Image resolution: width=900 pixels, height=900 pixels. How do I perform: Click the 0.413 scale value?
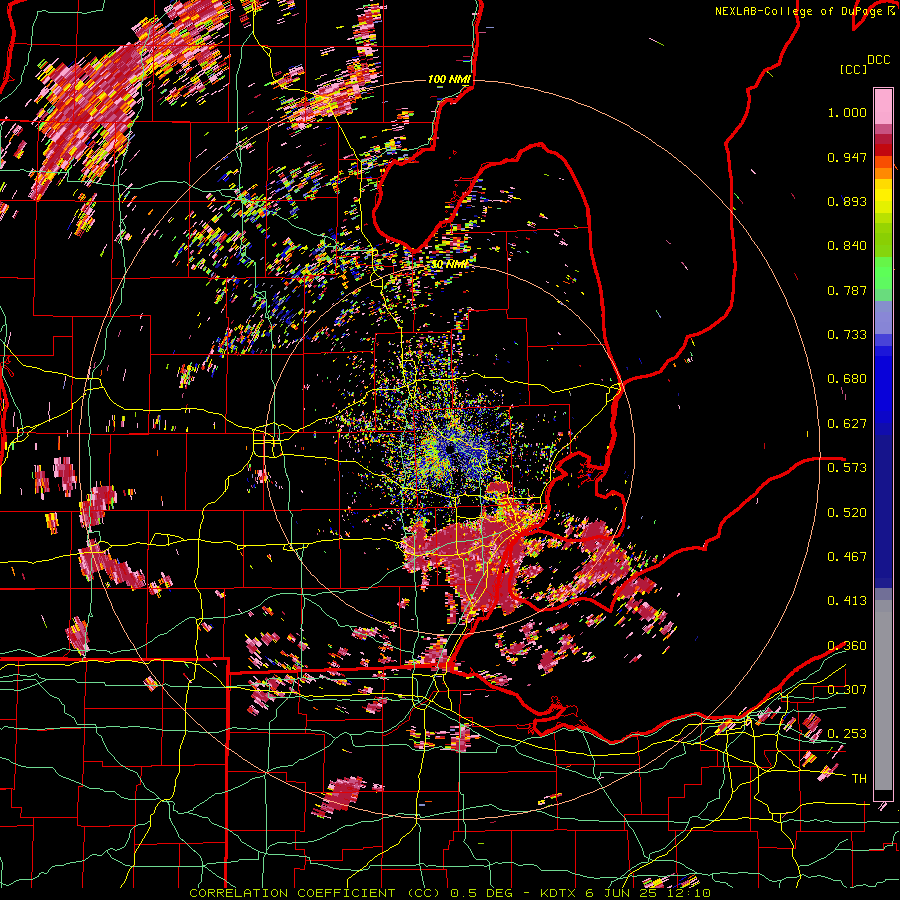click(847, 601)
